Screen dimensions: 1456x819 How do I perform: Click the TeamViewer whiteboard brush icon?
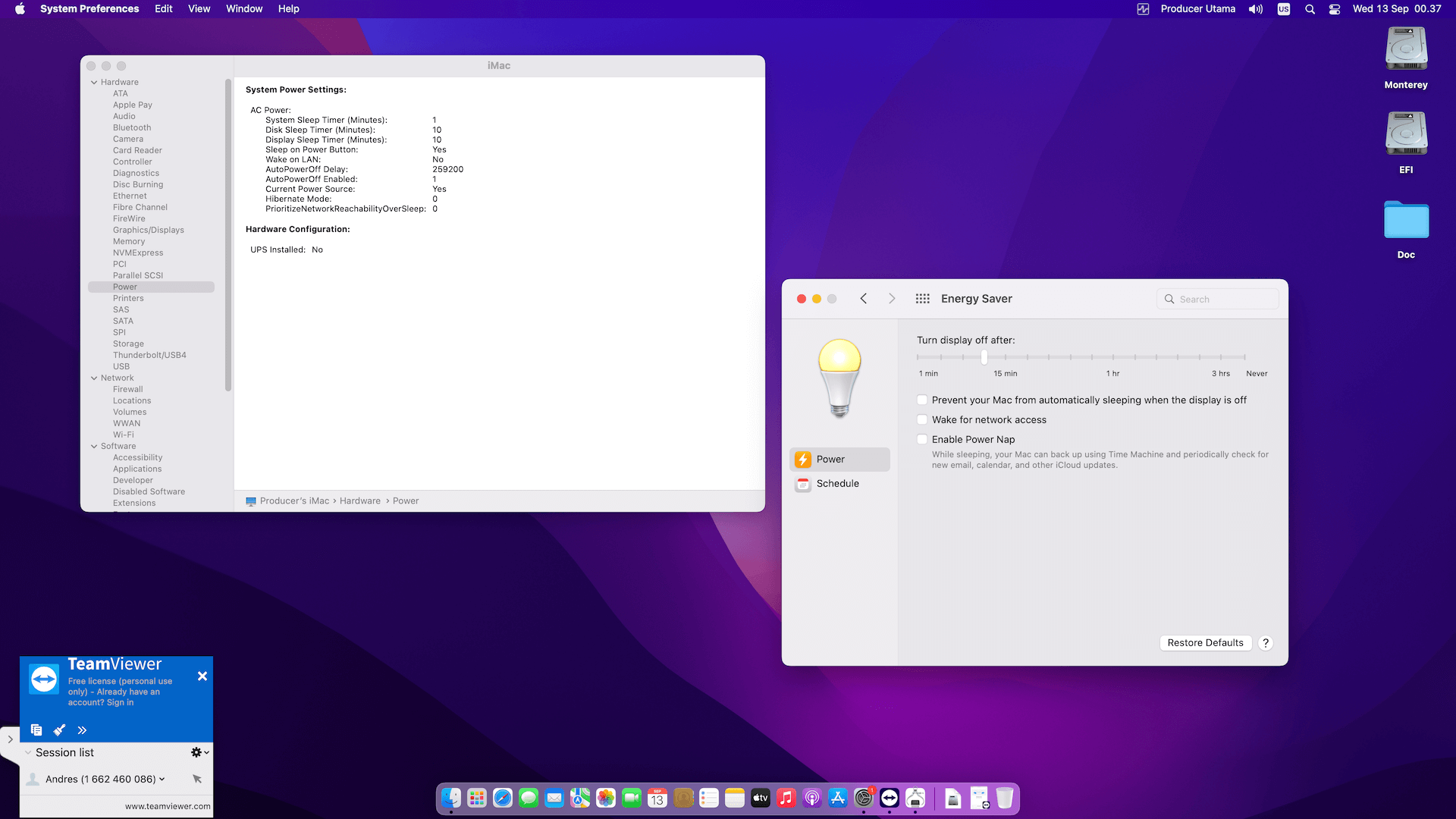click(x=59, y=730)
